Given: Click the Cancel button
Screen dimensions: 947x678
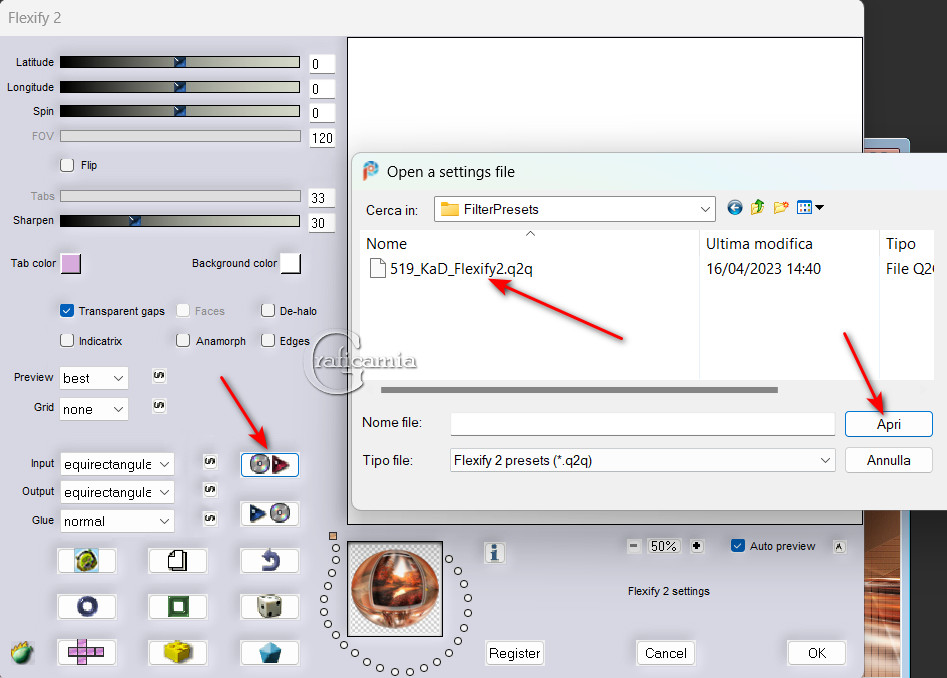Looking at the screenshot, I should click(666, 653).
